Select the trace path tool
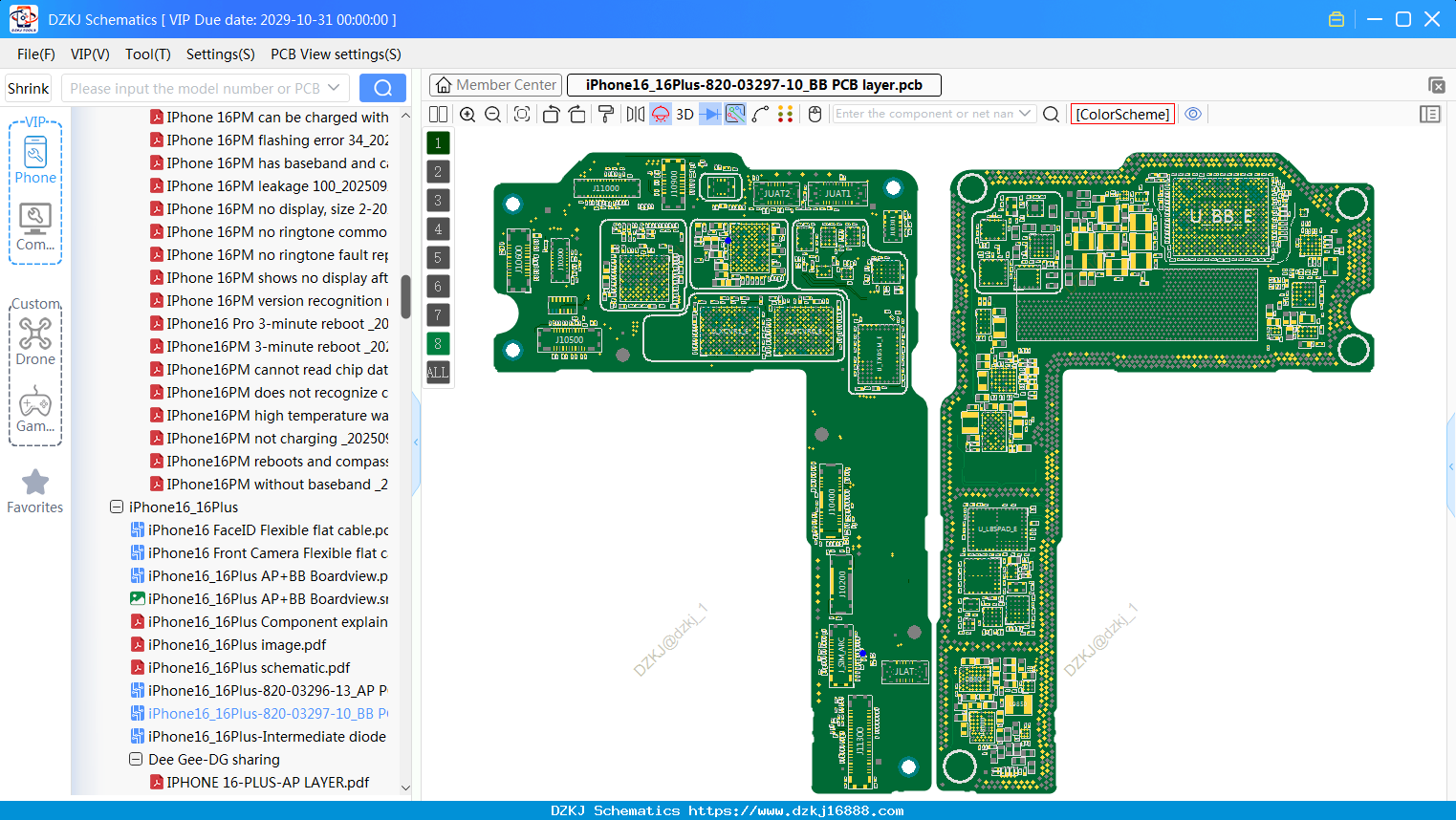1456x820 pixels. tap(761, 114)
